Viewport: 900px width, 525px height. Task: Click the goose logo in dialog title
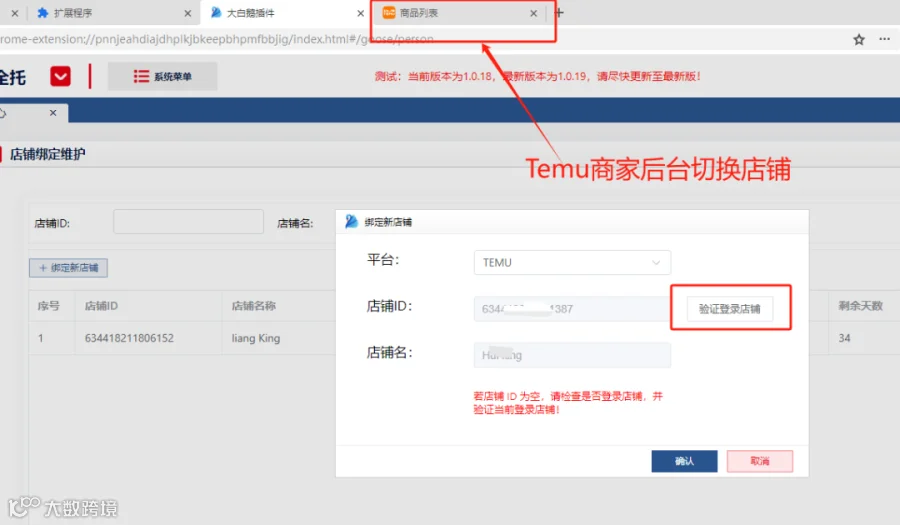pyautogui.click(x=351, y=221)
